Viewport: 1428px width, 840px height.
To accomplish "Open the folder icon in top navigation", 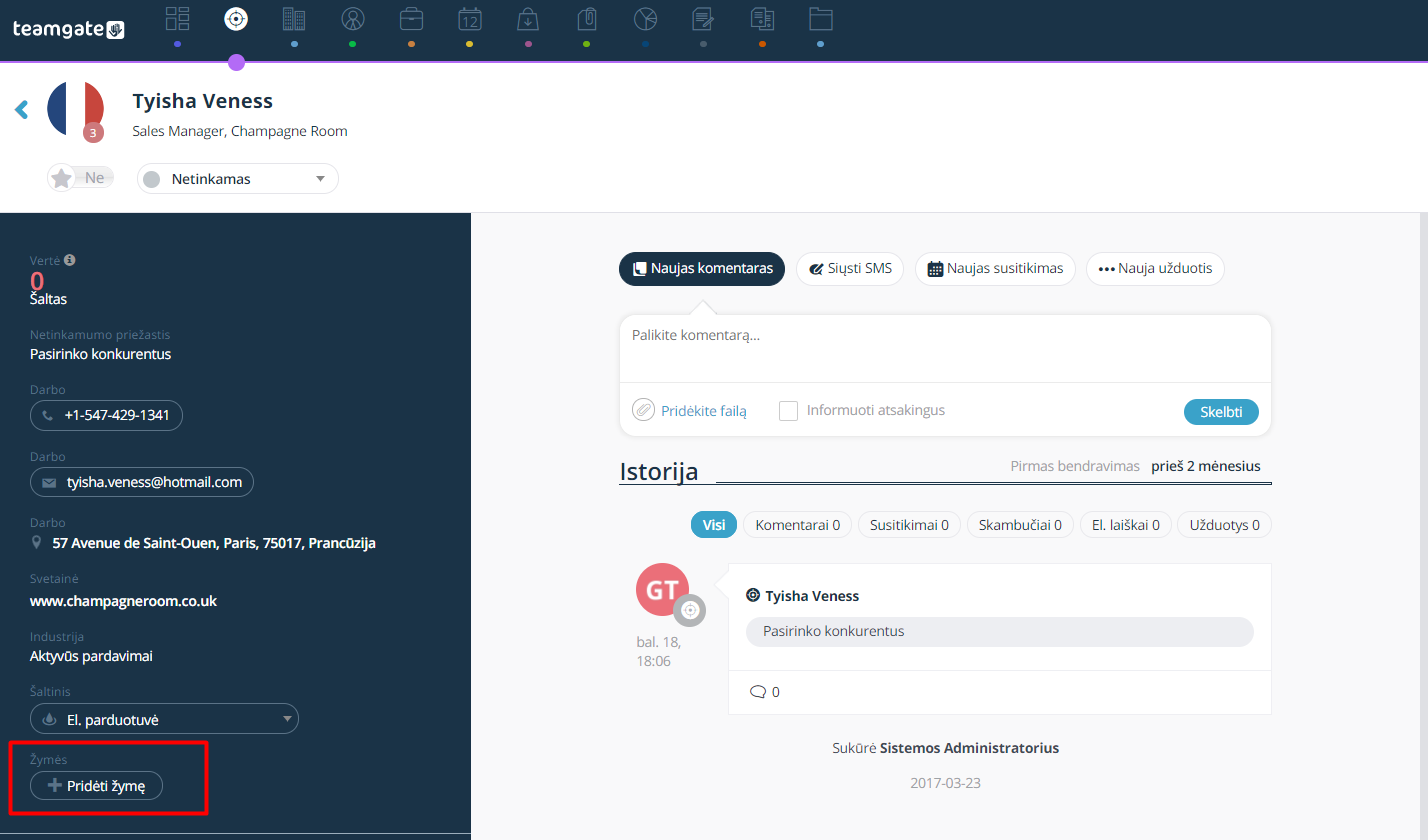I will [x=821, y=19].
